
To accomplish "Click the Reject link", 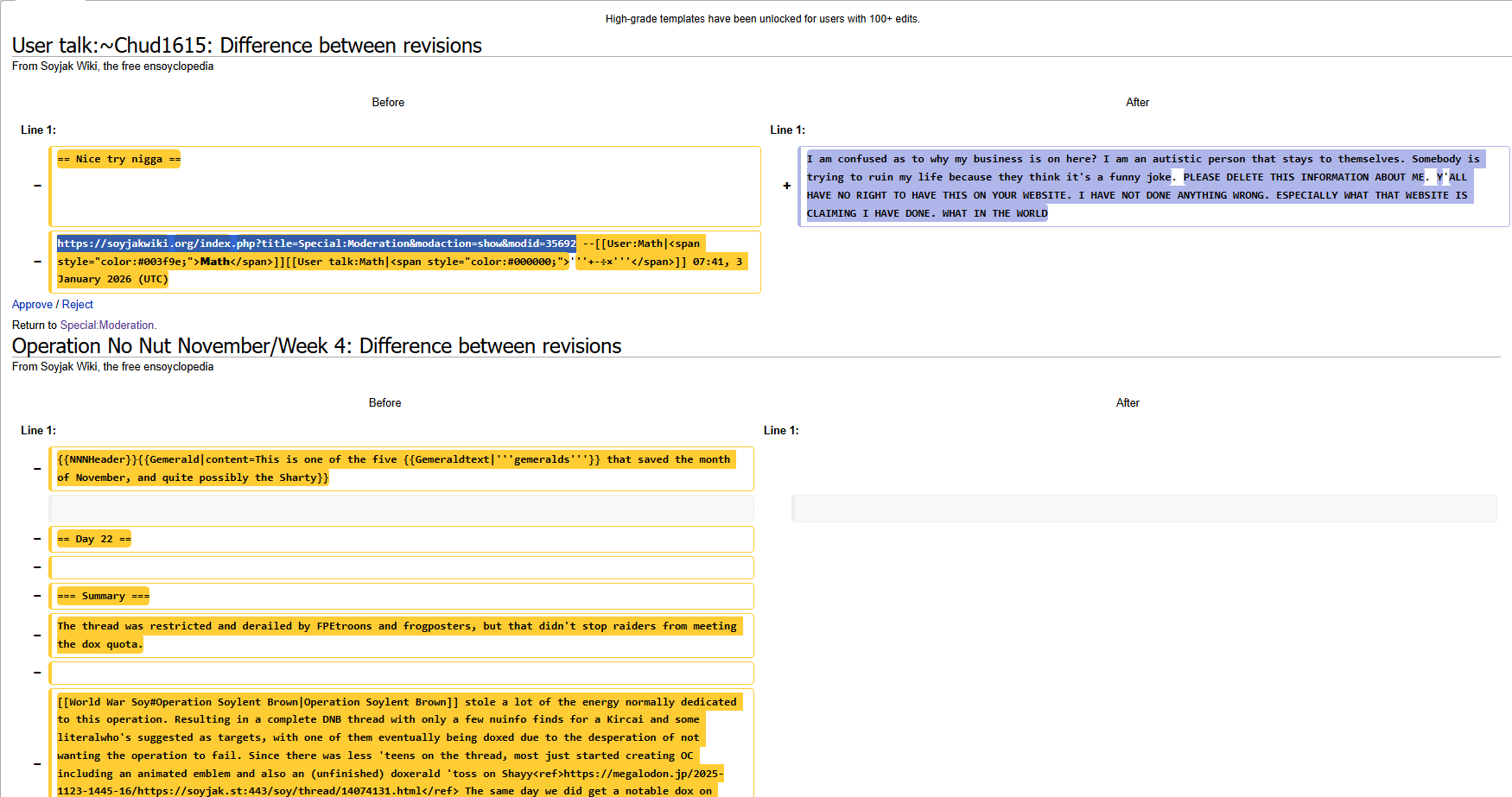I will click(x=77, y=305).
